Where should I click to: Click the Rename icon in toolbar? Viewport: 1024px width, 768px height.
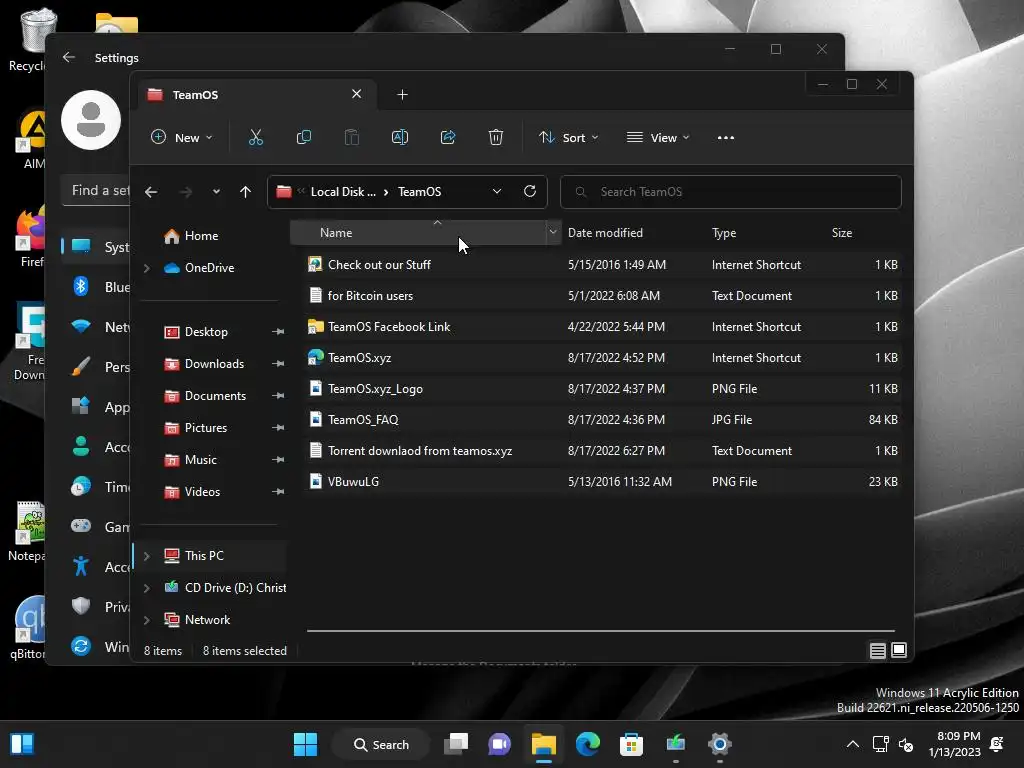tap(400, 137)
